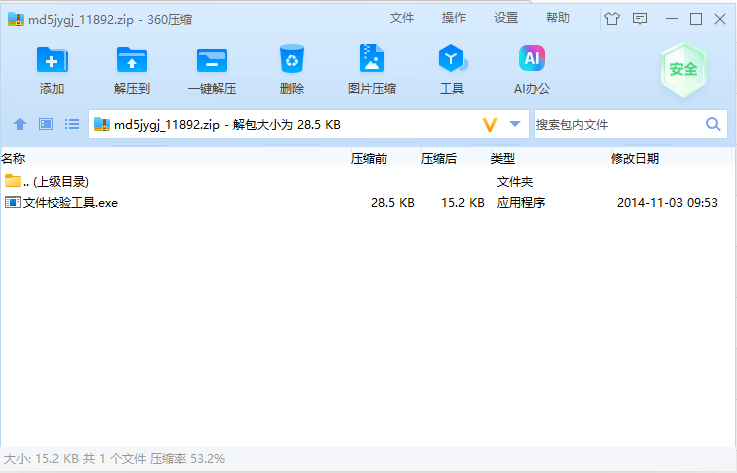Select the 文件校验工具.exe file name
The height and width of the screenshot is (473, 737).
pos(71,203)
